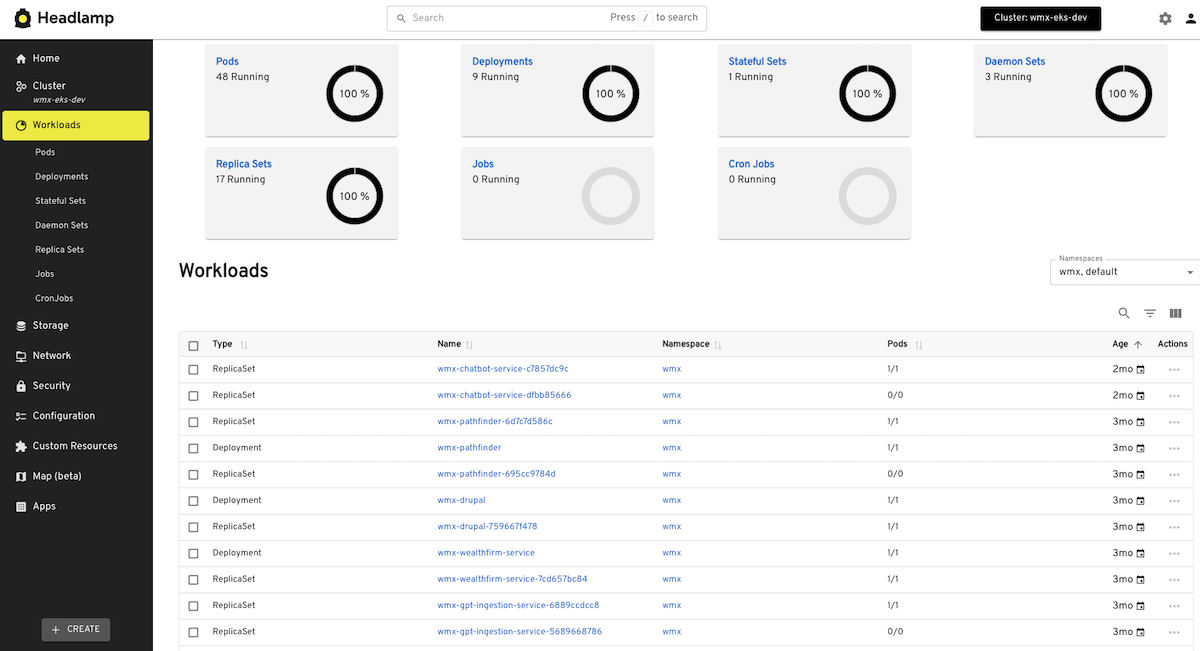Open the Cluster: wmx-eks-dev selector

1040,18
